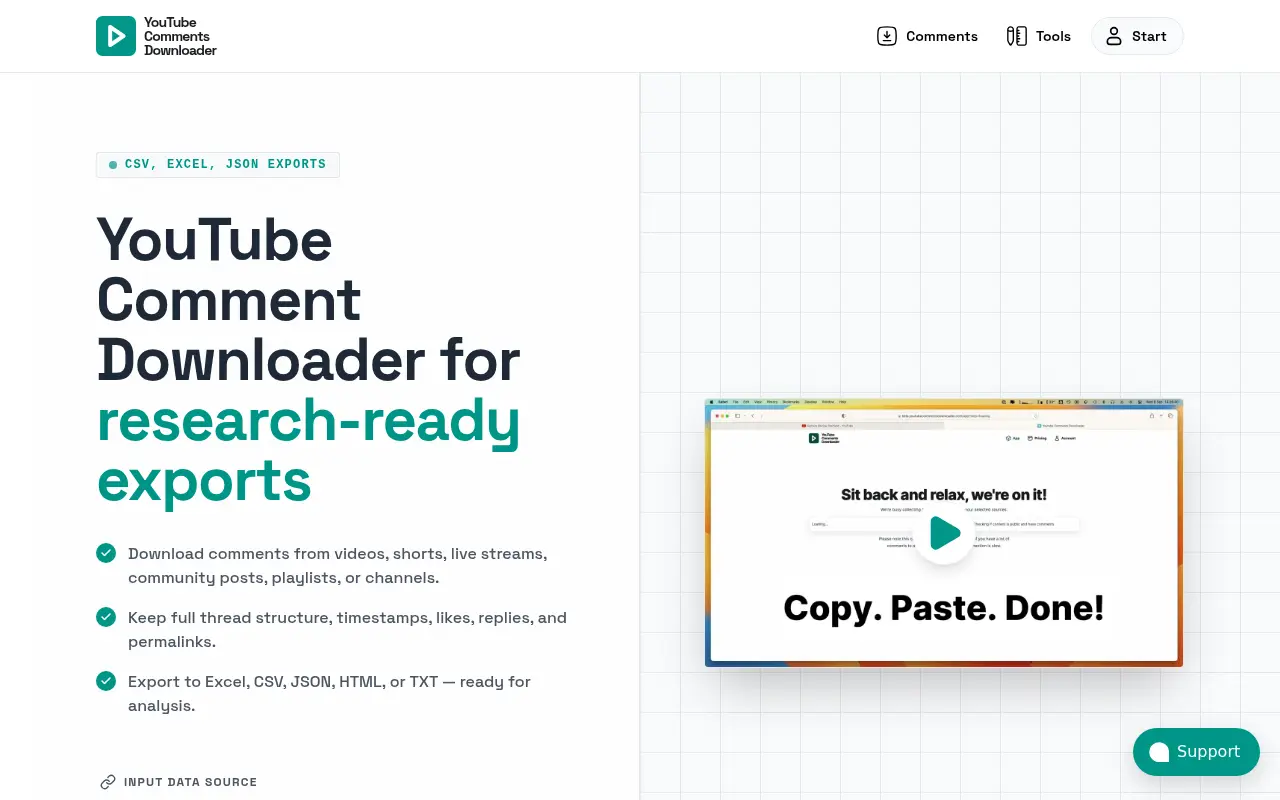Image resolution: width=1280 pixels, height=800 pixels.
Task: Click the Comments download icon in the navbar
Action: [x=887, y=36]
